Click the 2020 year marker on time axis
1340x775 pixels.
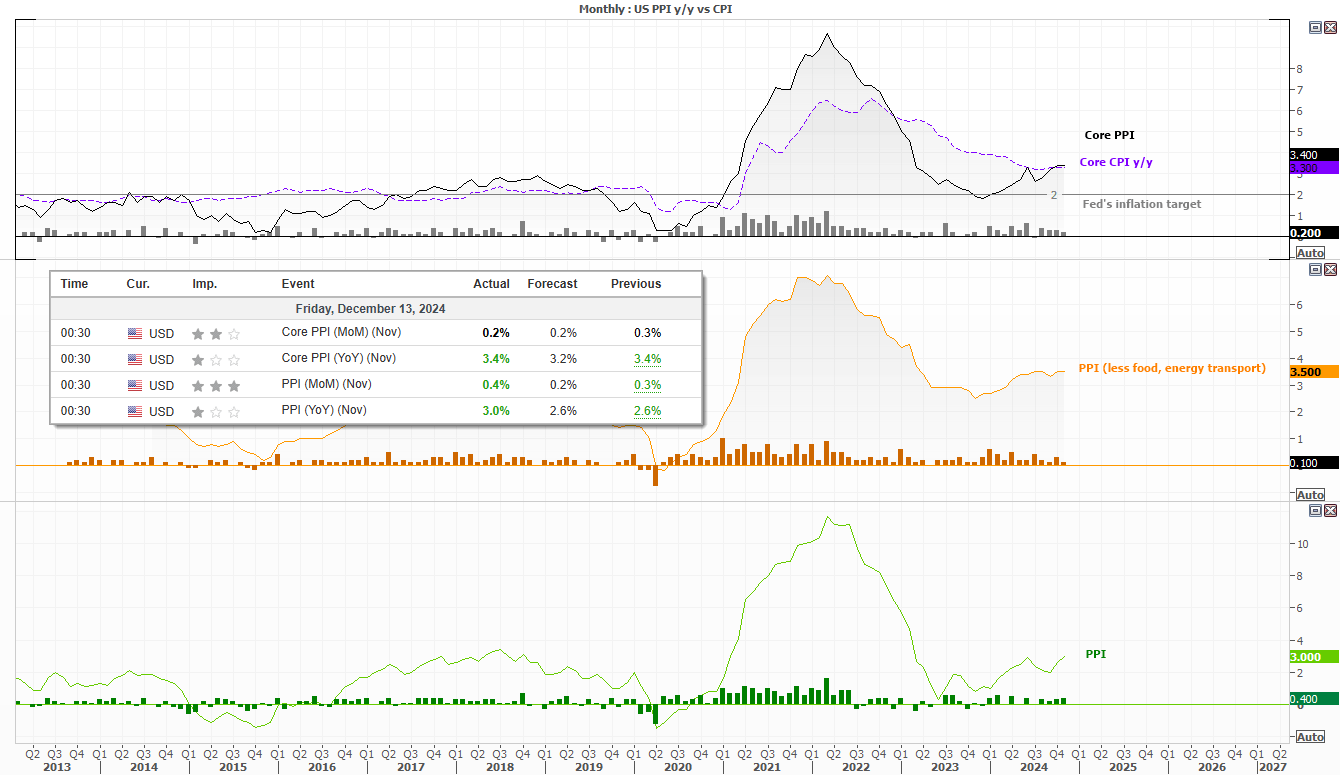pyautogui.click(x=677, y=767)
